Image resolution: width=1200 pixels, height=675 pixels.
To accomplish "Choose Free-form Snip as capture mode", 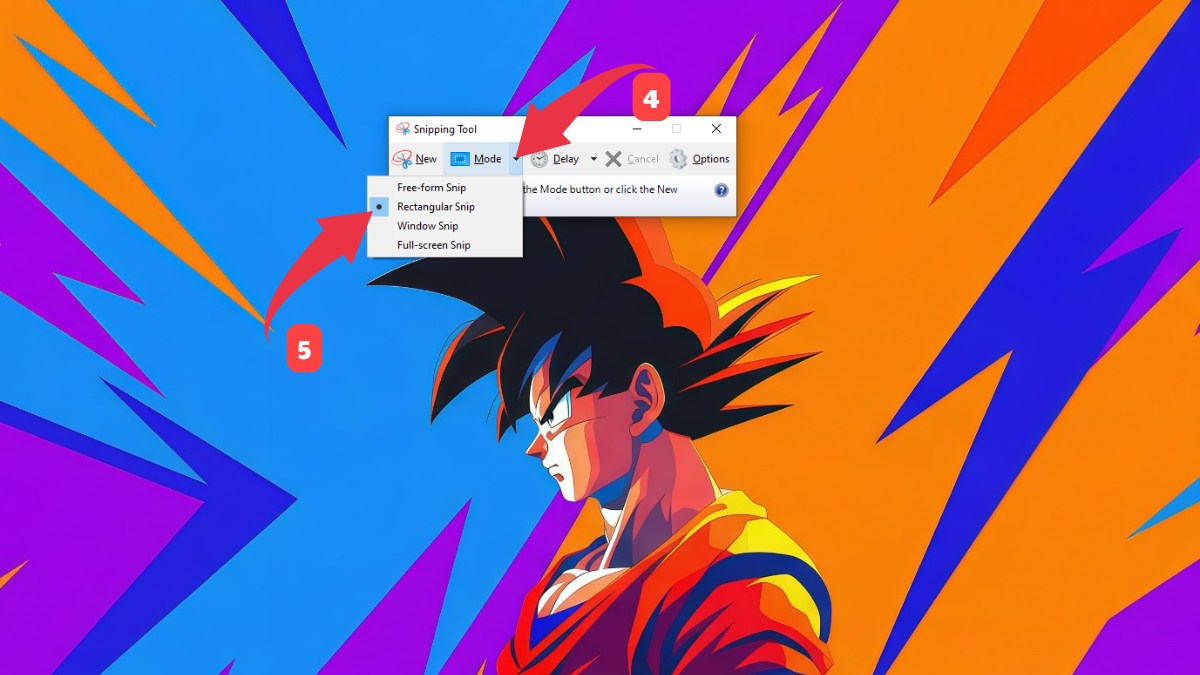I will click(431, 188).
